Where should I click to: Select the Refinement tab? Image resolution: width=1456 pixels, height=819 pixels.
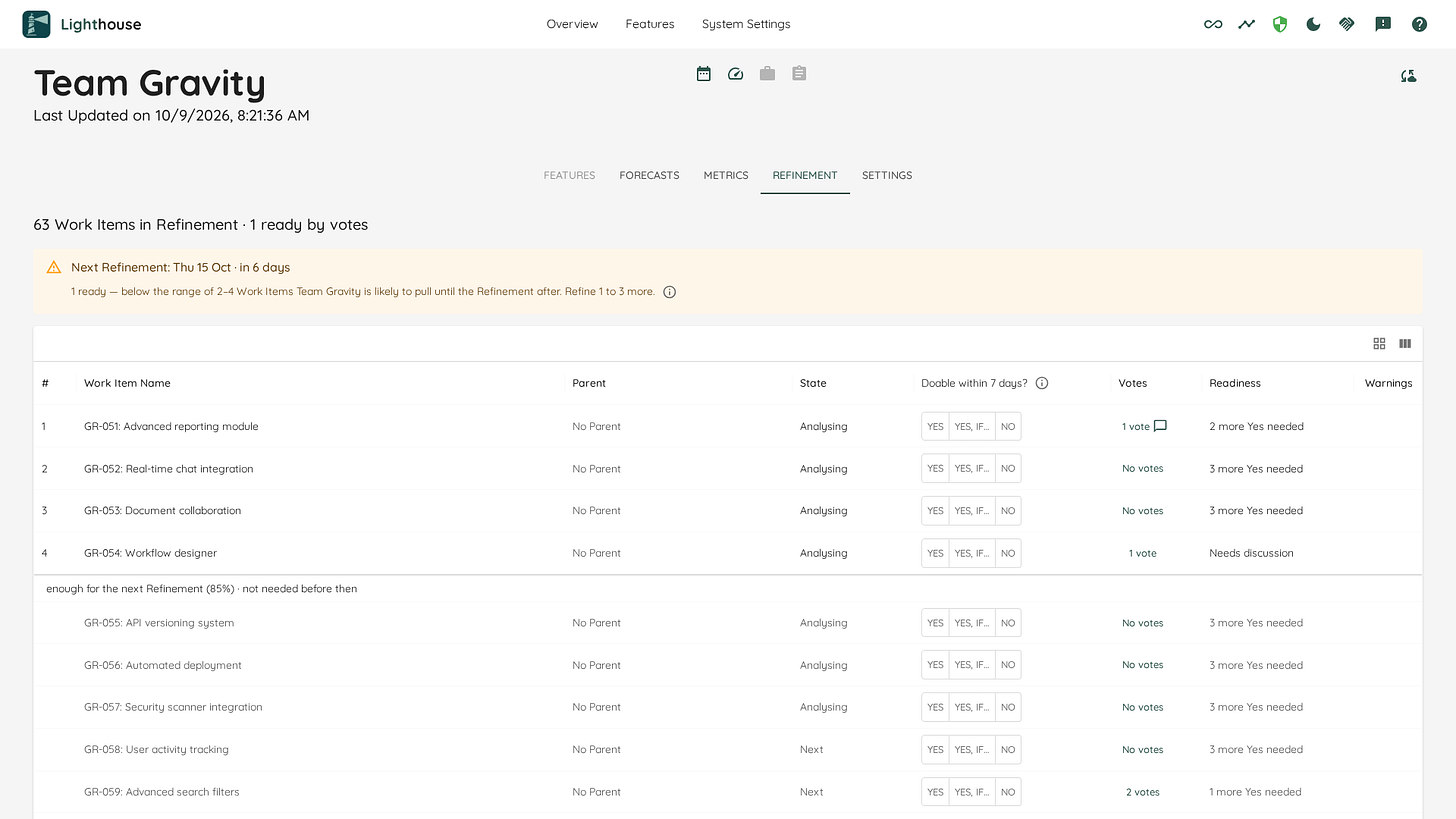(805, 175)
